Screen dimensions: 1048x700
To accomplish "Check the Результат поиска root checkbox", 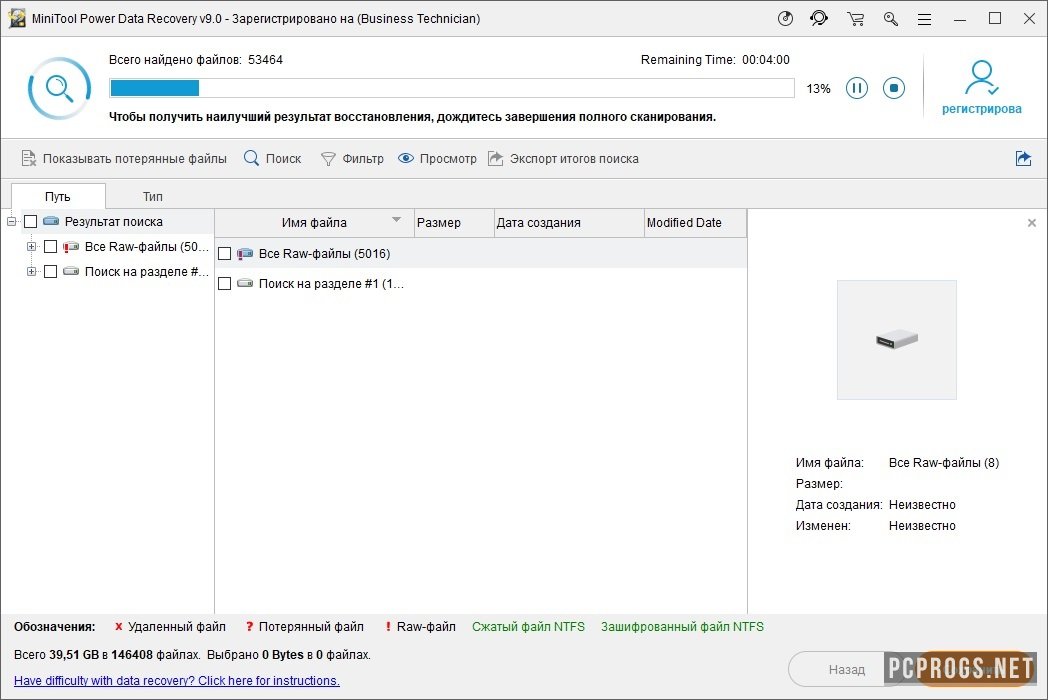I will [x=31, y=222].
